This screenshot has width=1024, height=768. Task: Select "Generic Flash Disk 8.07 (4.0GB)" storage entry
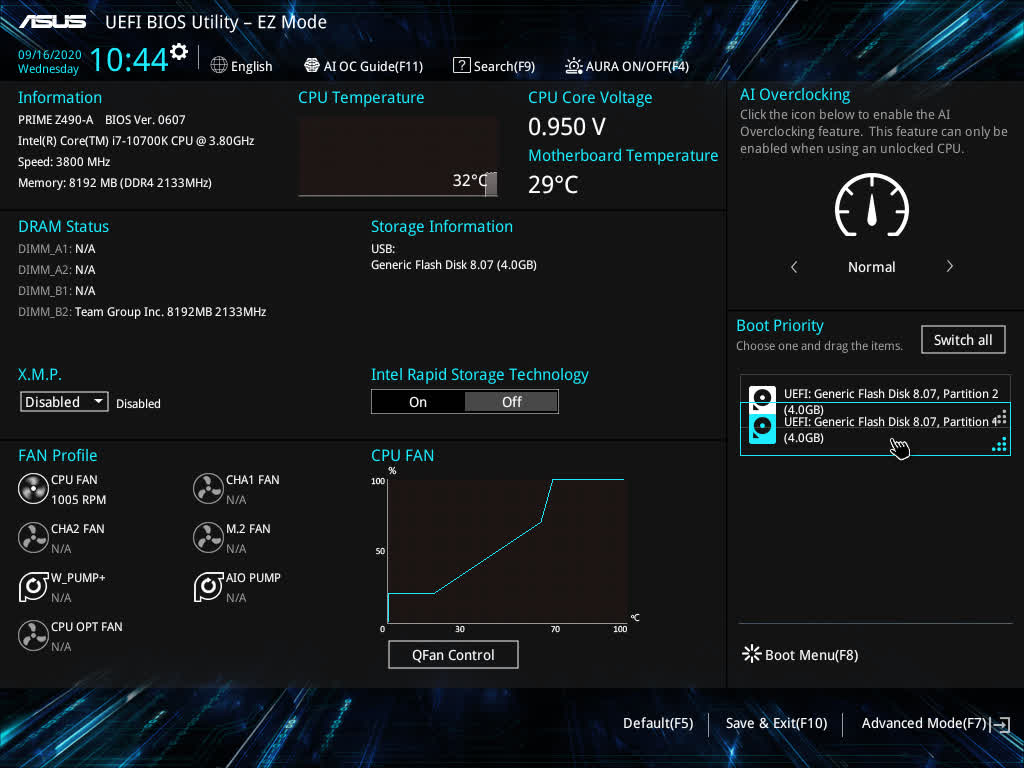[x=454, y=264]
